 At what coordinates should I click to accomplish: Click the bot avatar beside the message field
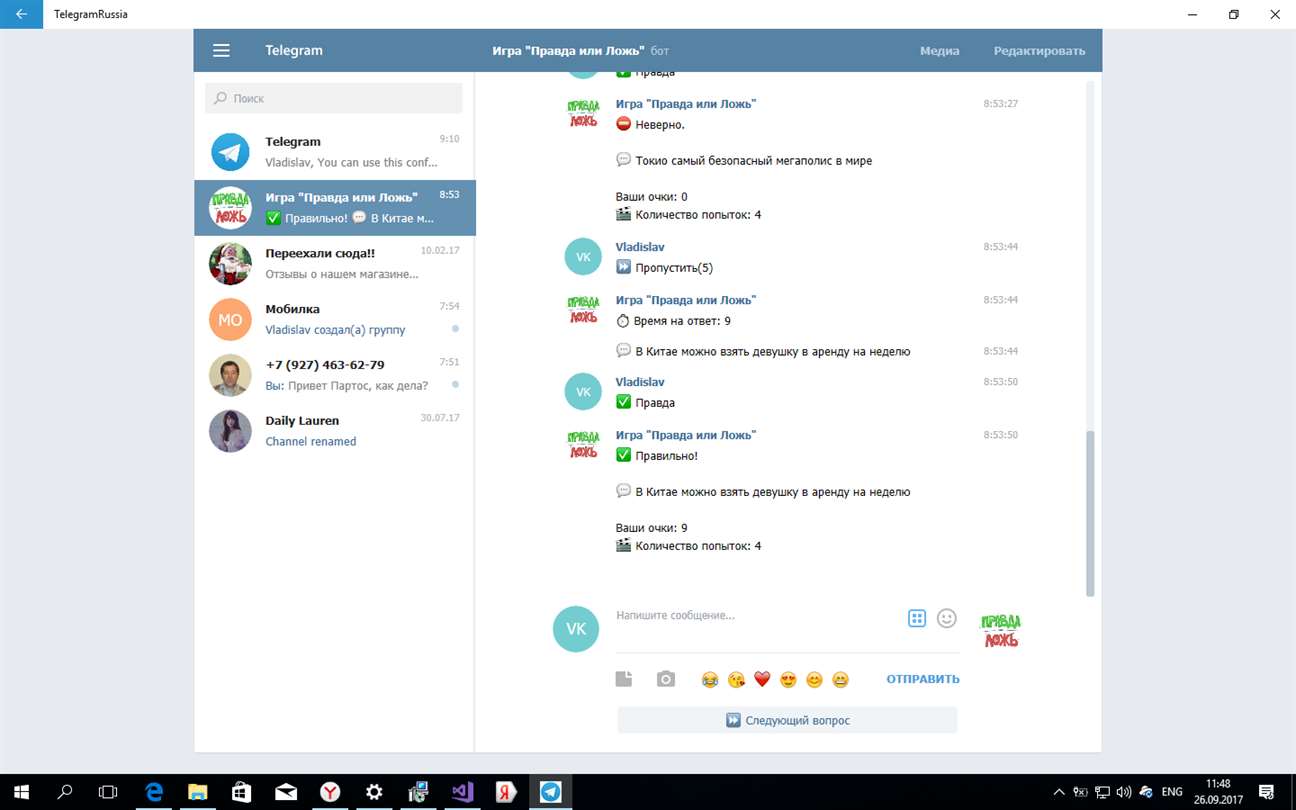pyautogui.click(x=1000, y=630)
